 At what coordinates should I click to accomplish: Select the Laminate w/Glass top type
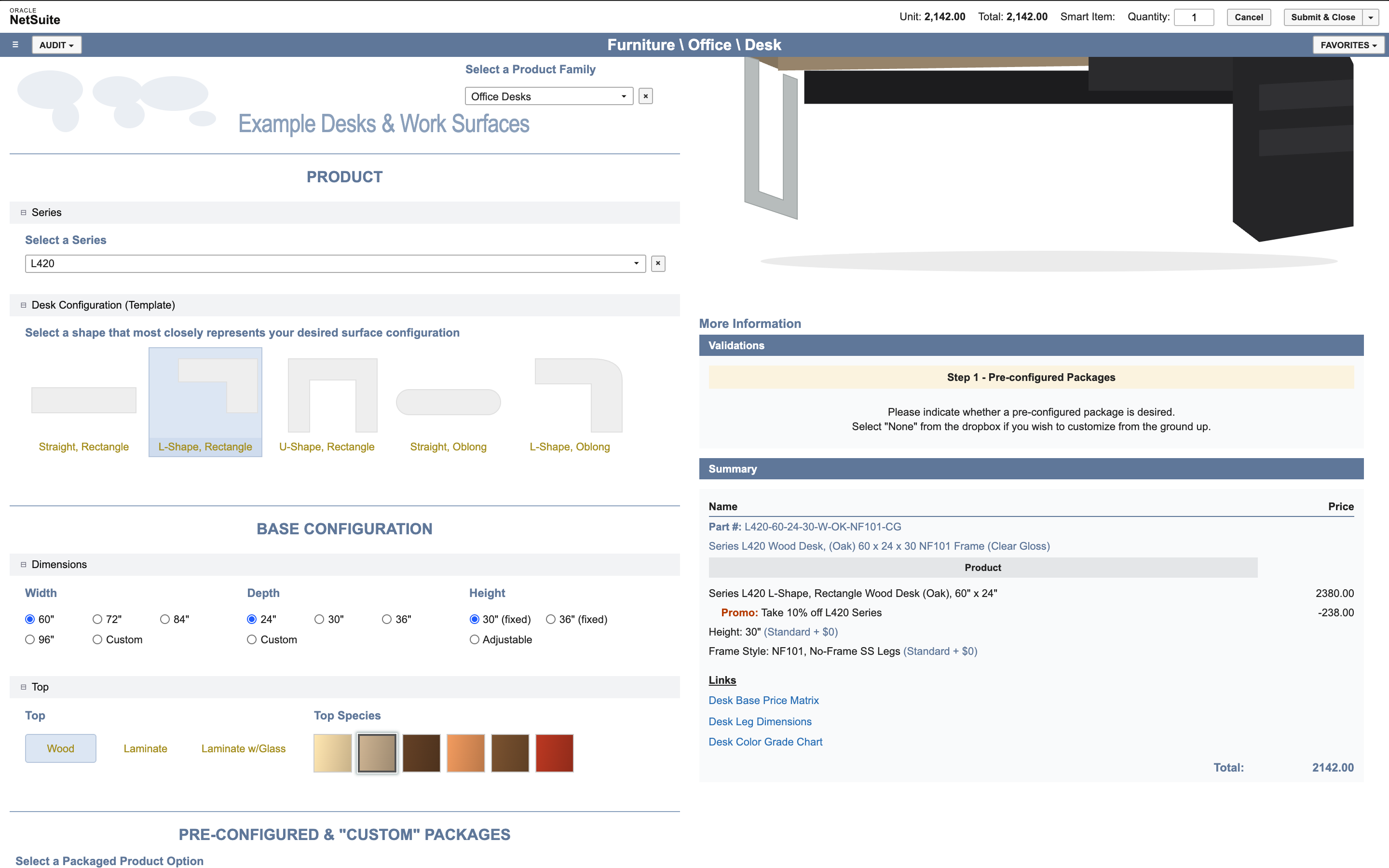pyautogui.click(x=244, y=748)
